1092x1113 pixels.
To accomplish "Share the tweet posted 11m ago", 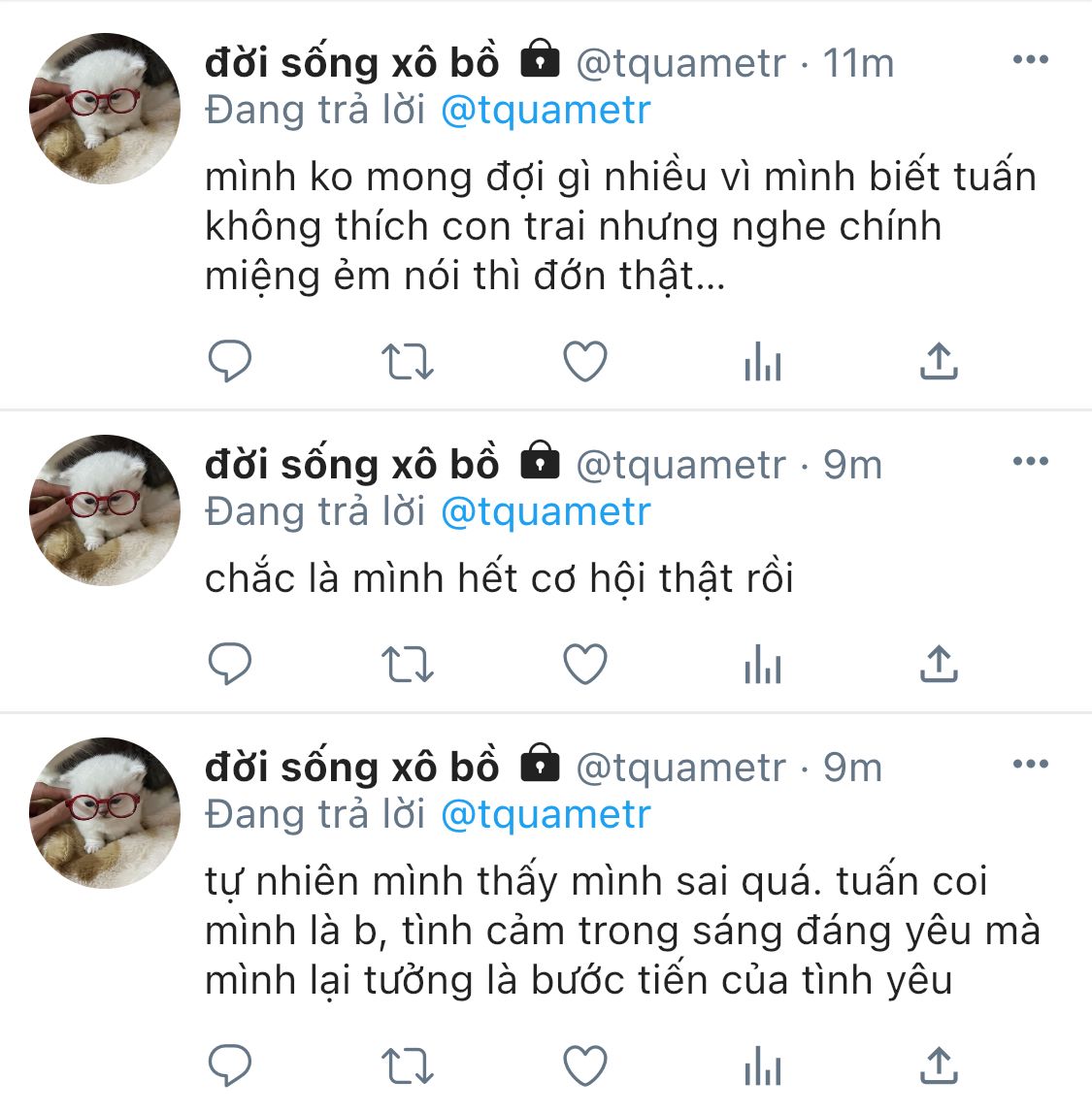I will pos(940,361).
